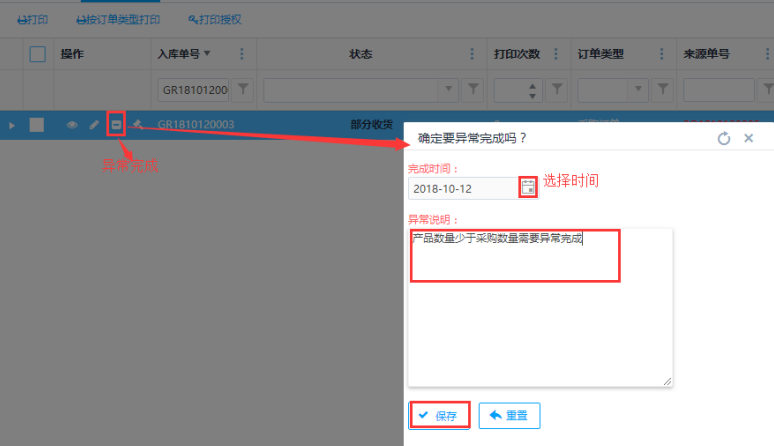
Task: Click the 重置 button
Action: pos(509,415)
